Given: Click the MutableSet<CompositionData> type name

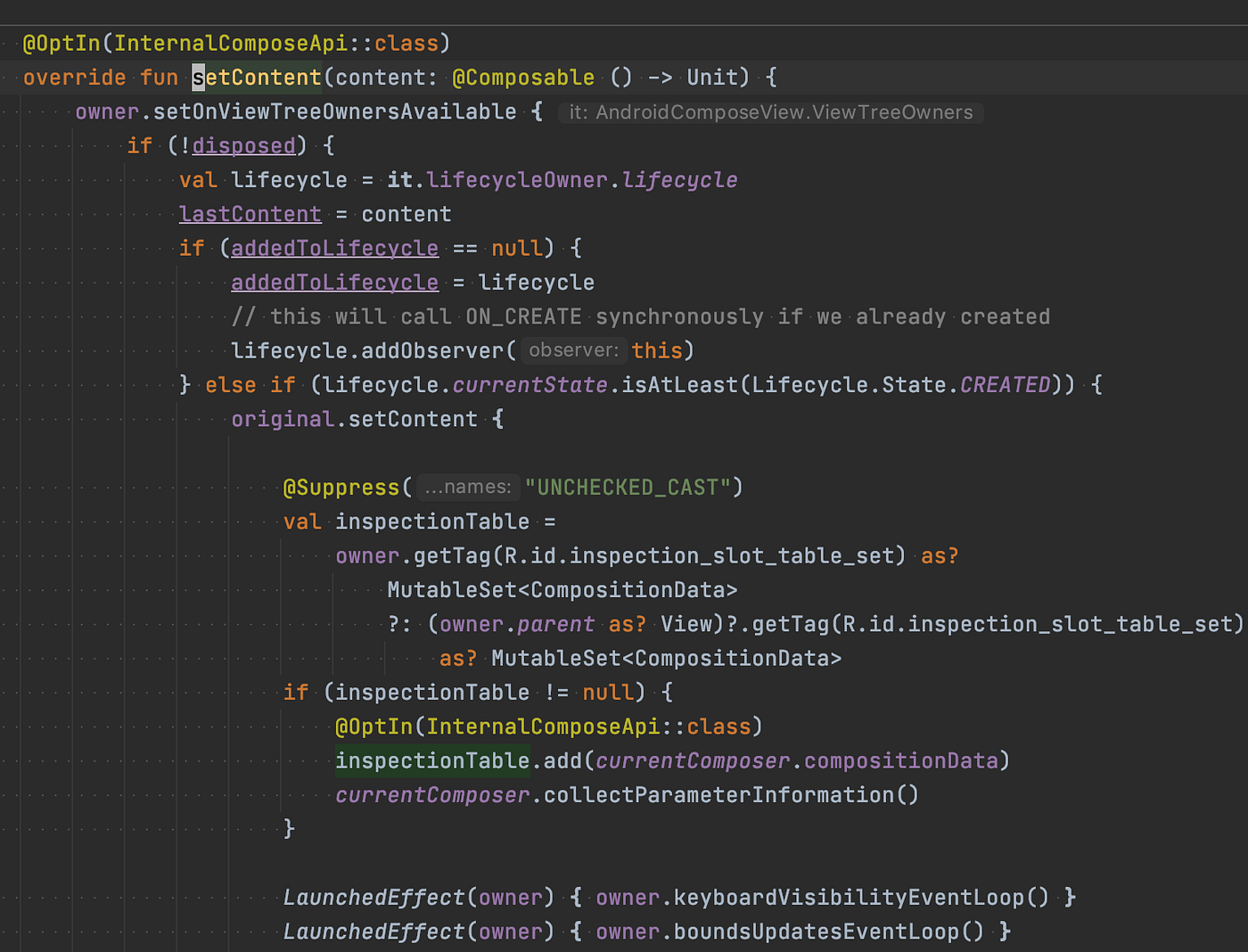Looking at the screenshot, I should click(562, 589).
